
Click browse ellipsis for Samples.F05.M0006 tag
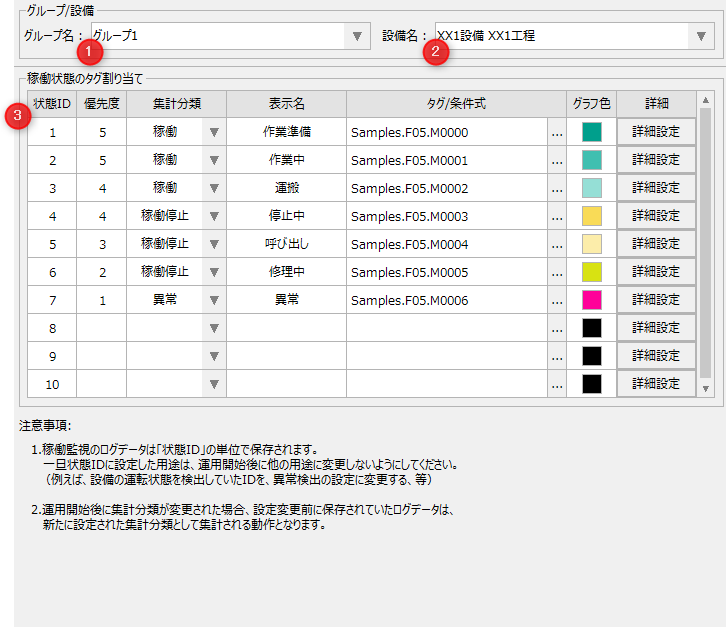[557, 300]
